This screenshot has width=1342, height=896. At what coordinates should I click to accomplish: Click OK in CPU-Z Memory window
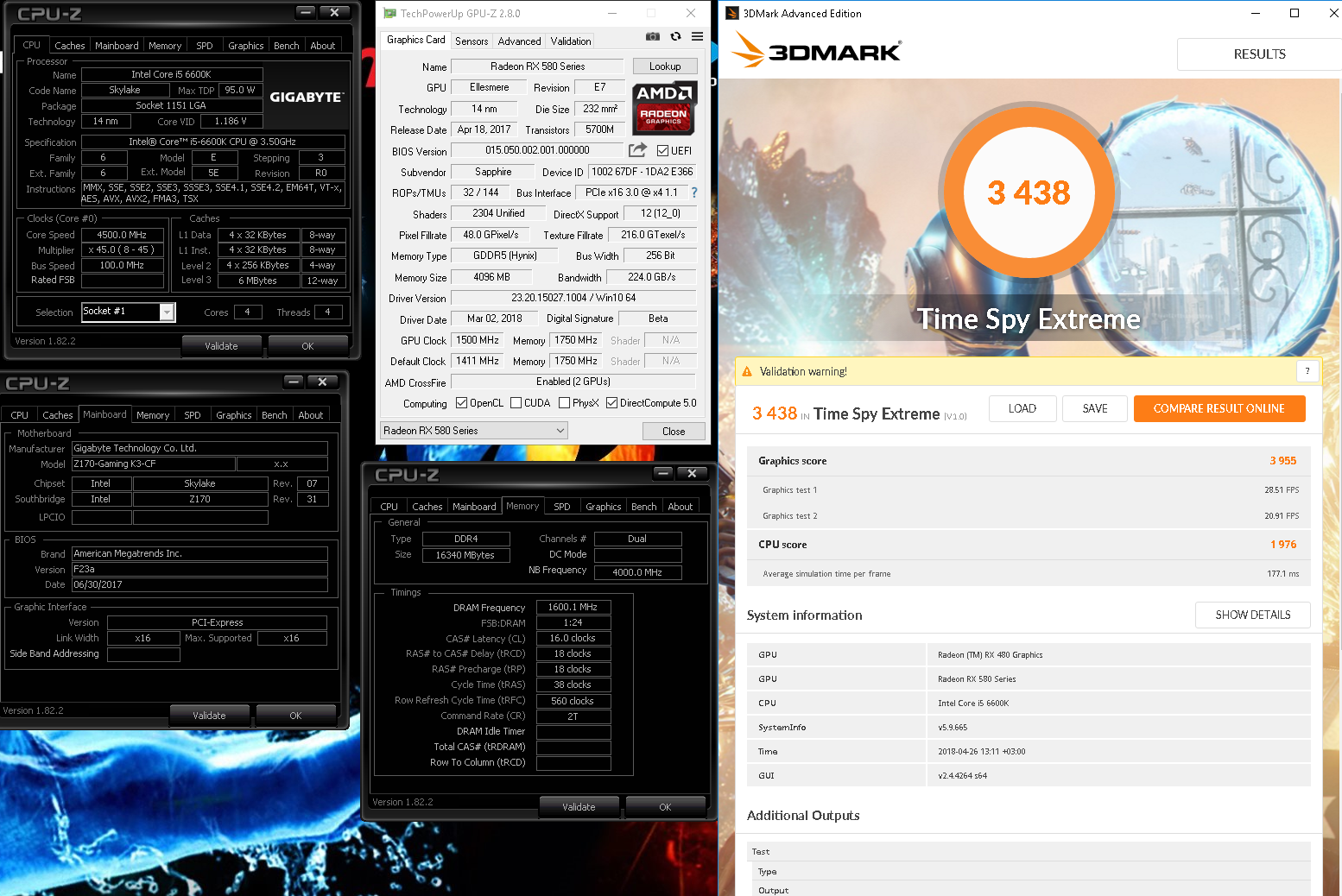coord(665,807)
